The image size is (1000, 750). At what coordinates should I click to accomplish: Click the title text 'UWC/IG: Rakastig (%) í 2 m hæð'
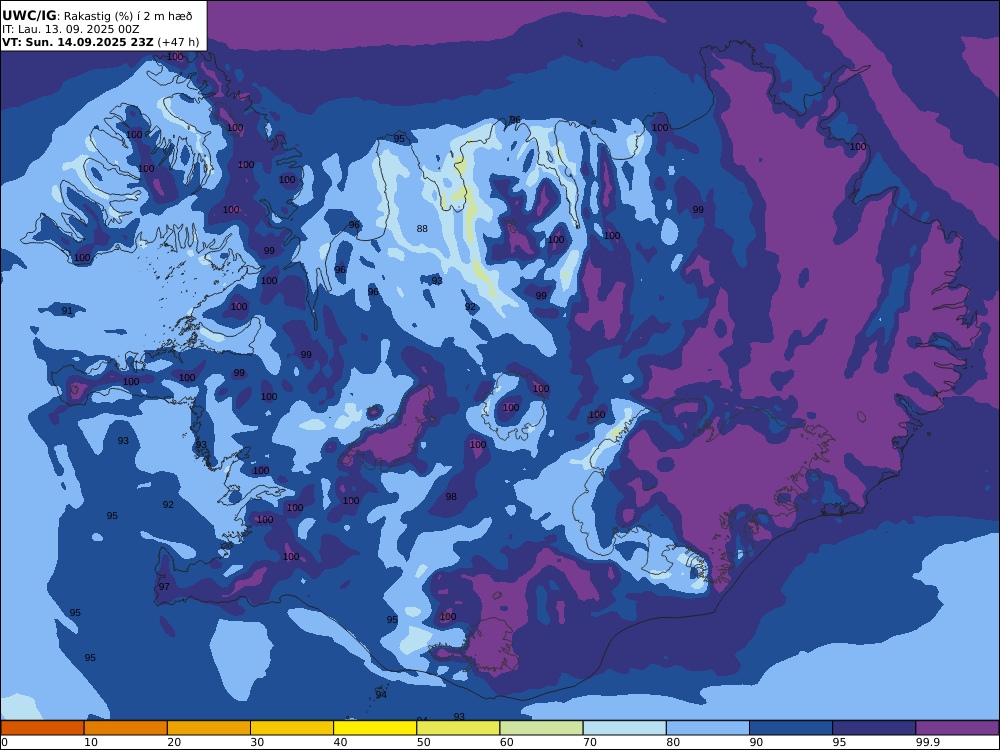(97, 16)
